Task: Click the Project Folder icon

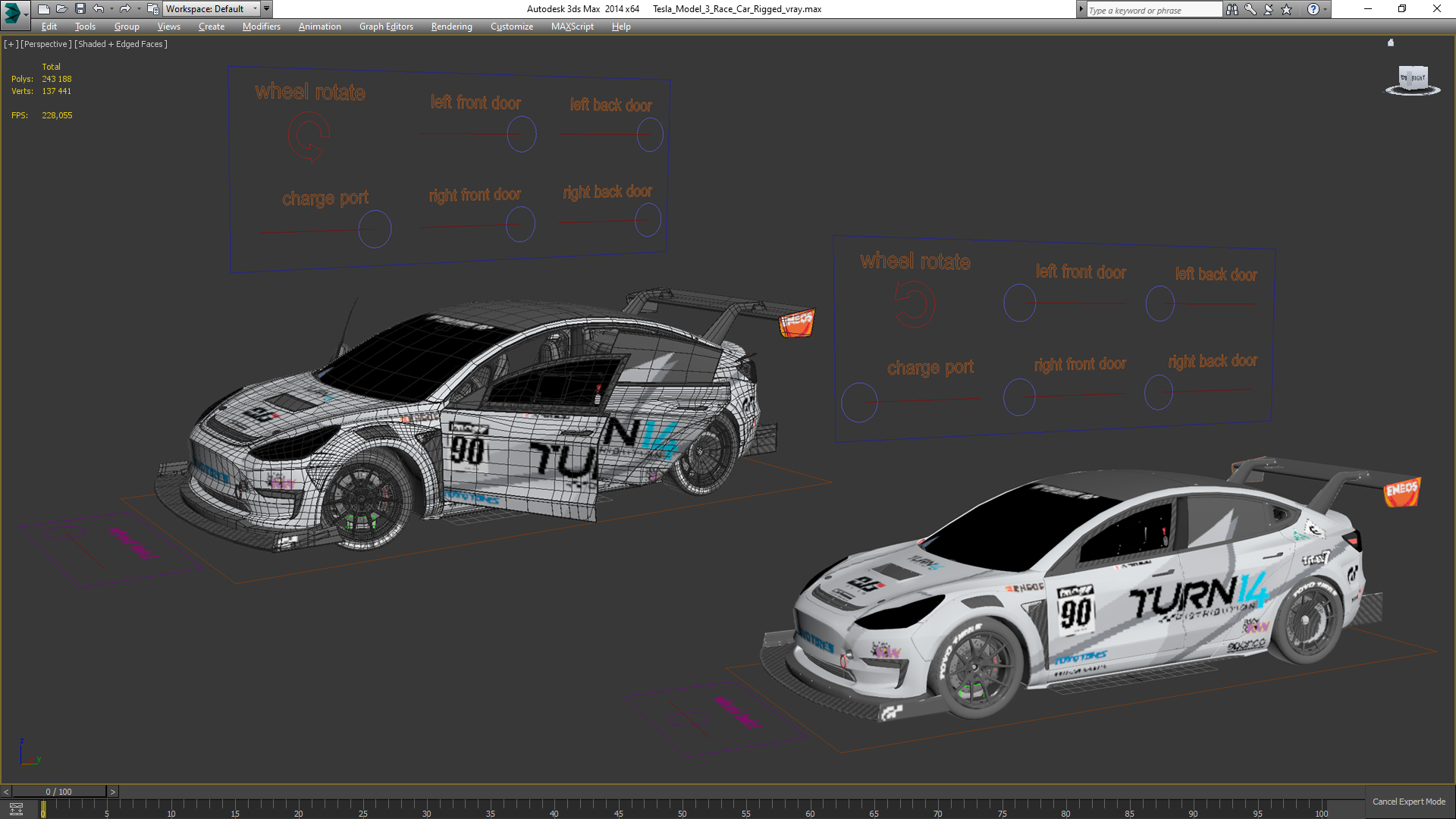Action: coord(153,9)
